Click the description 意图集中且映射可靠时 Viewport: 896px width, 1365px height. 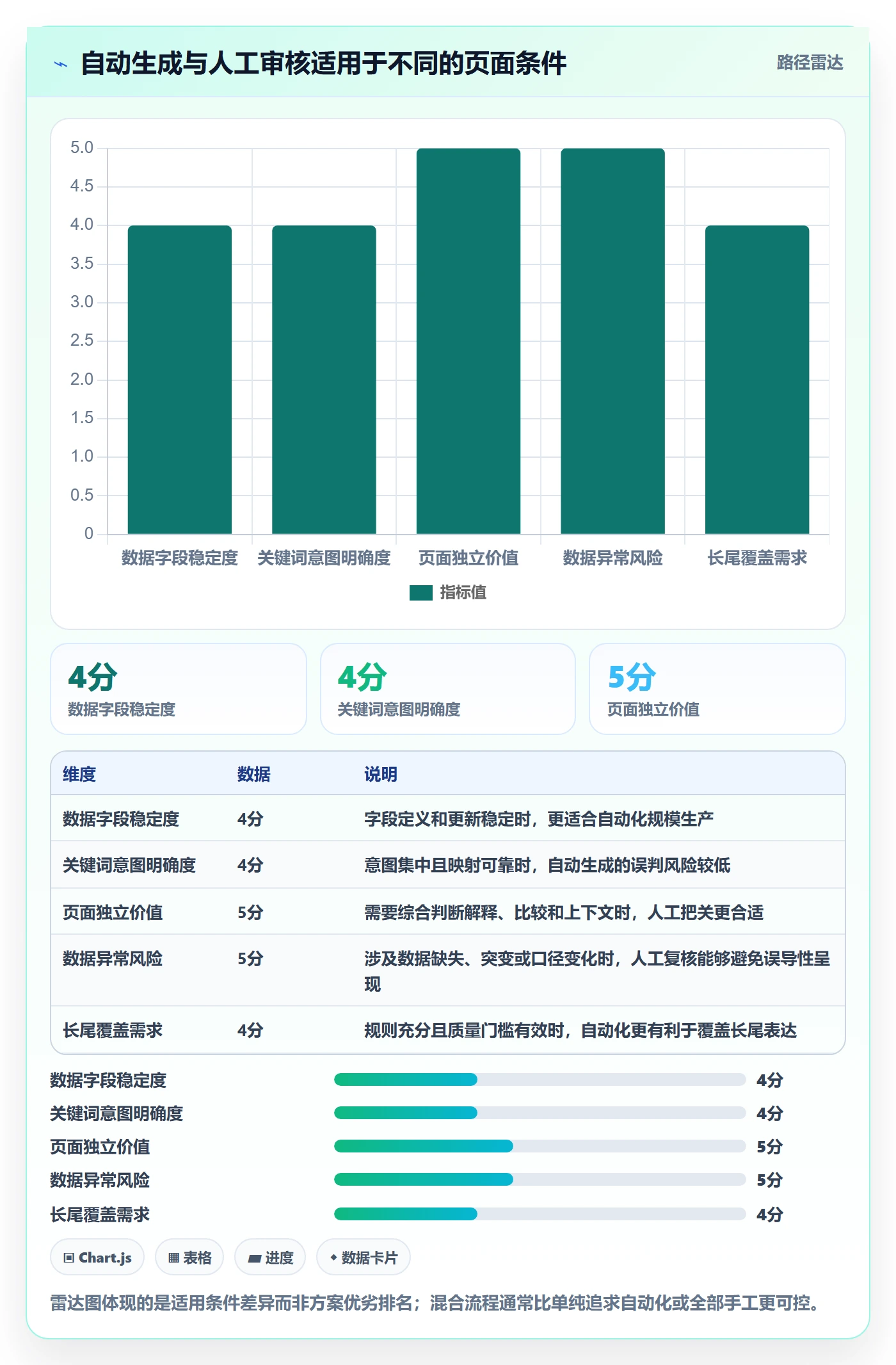click(x=547, y=866)
